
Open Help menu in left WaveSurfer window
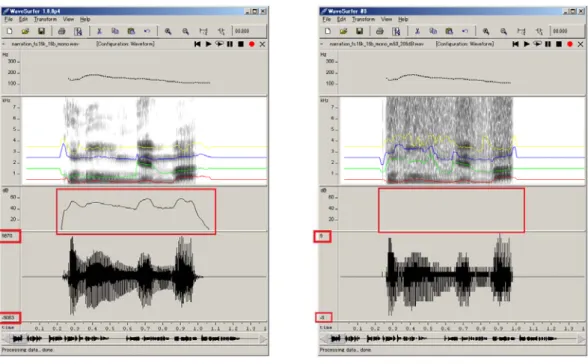pos(85,19)
